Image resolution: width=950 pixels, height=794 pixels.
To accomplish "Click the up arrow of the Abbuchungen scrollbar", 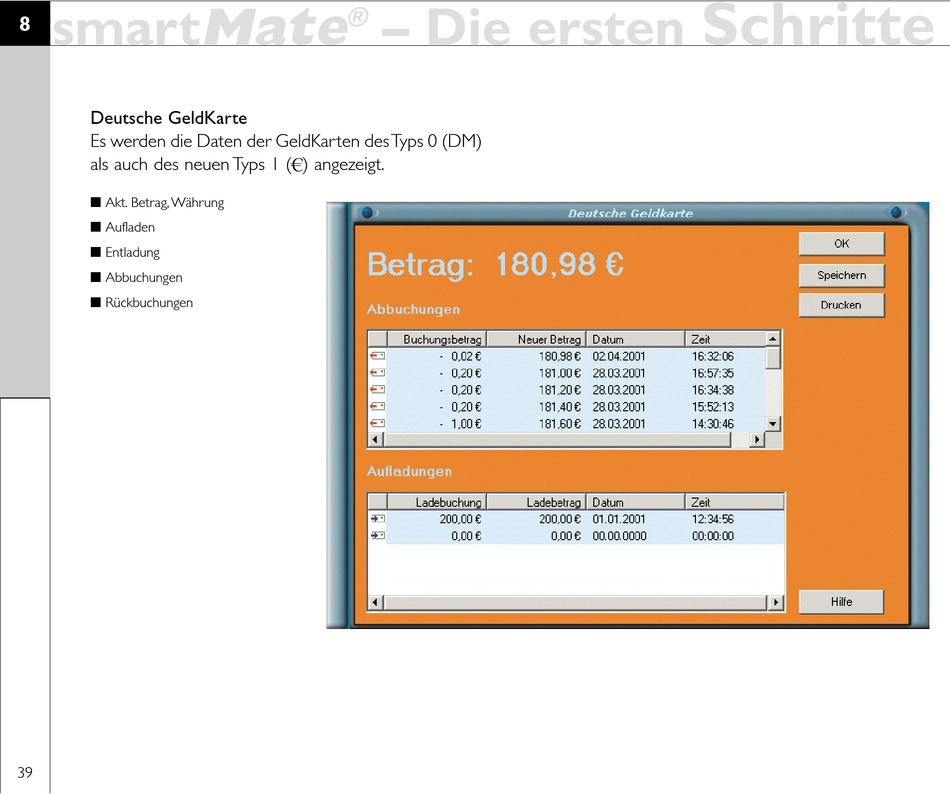I will pyautogui.click(x=772, y=339).
